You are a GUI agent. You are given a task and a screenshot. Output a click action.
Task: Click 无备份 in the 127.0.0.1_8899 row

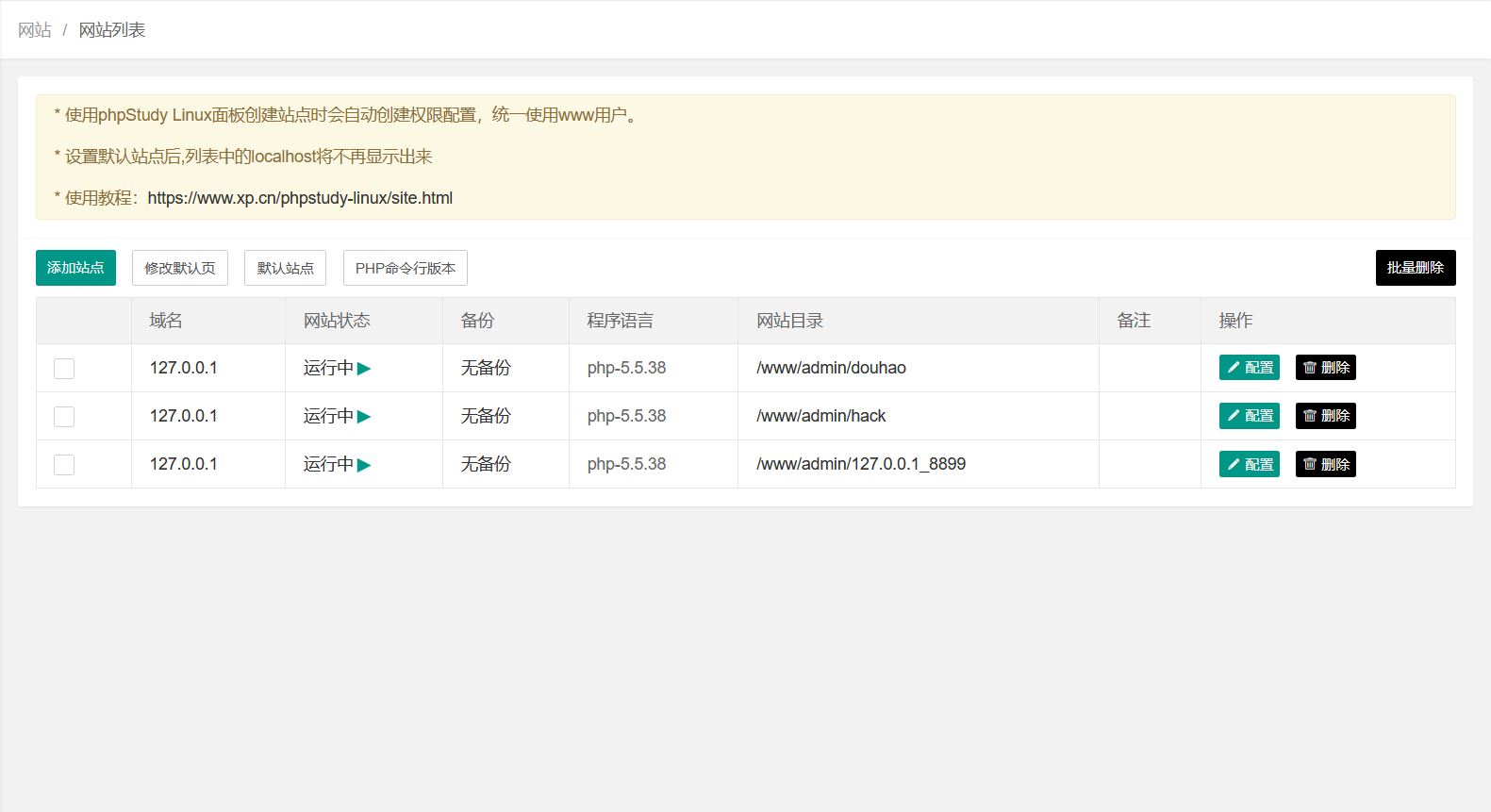point(486,464)
